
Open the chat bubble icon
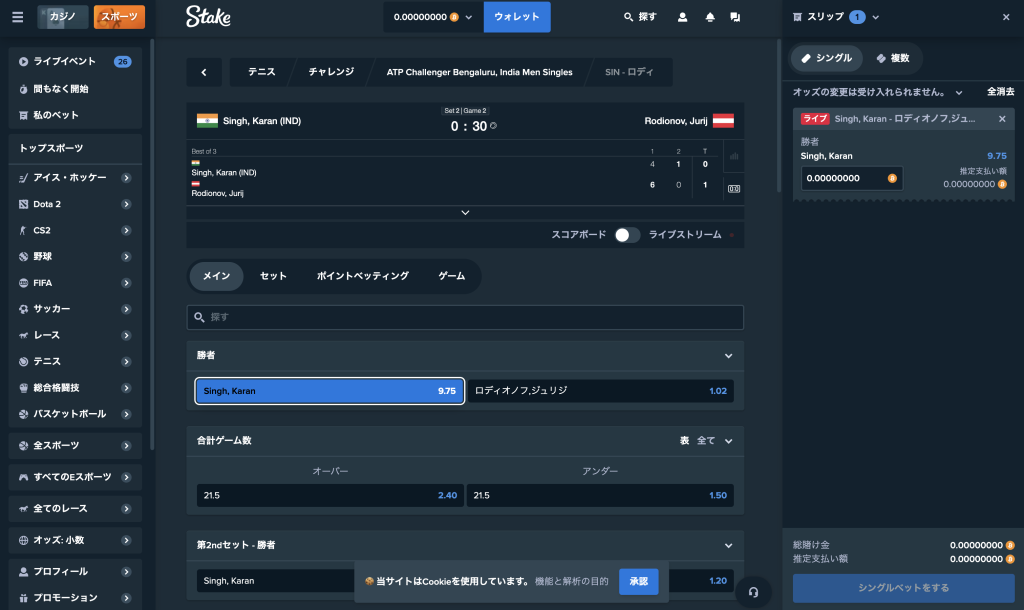click(735, 17)
